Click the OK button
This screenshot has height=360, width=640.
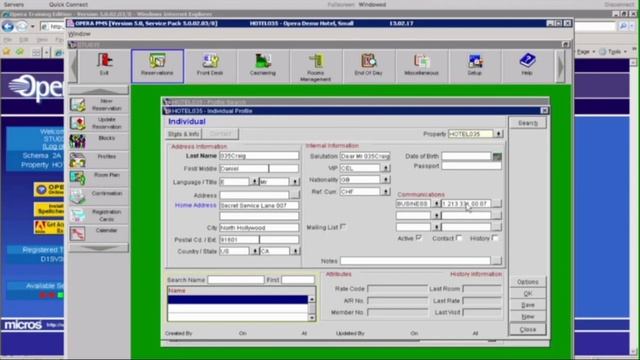[527, 293]
